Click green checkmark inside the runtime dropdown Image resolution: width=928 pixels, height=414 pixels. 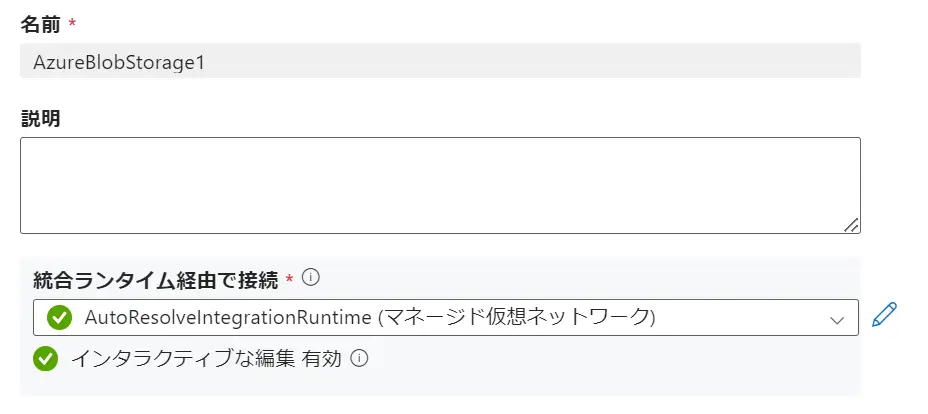click(59, 318)
